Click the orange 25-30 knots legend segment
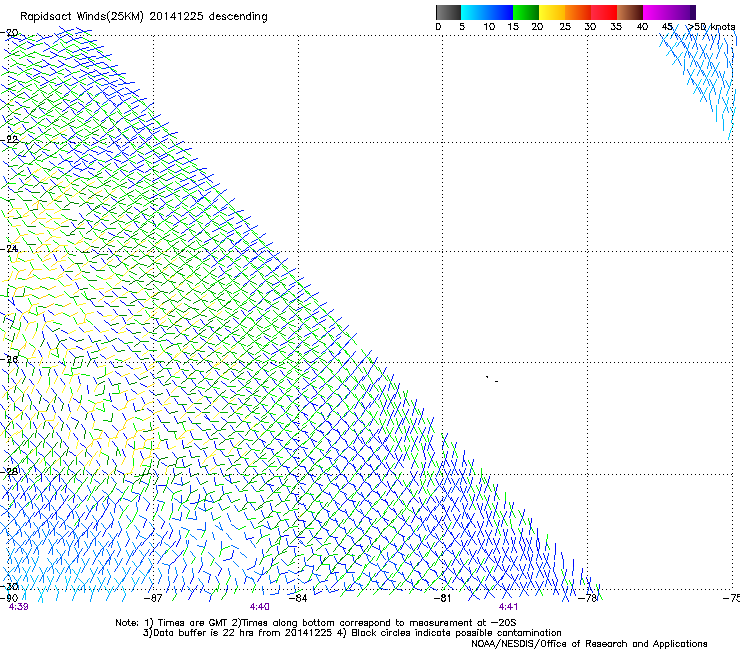This screenshot has height=650, width=740. tap(578, 12)
